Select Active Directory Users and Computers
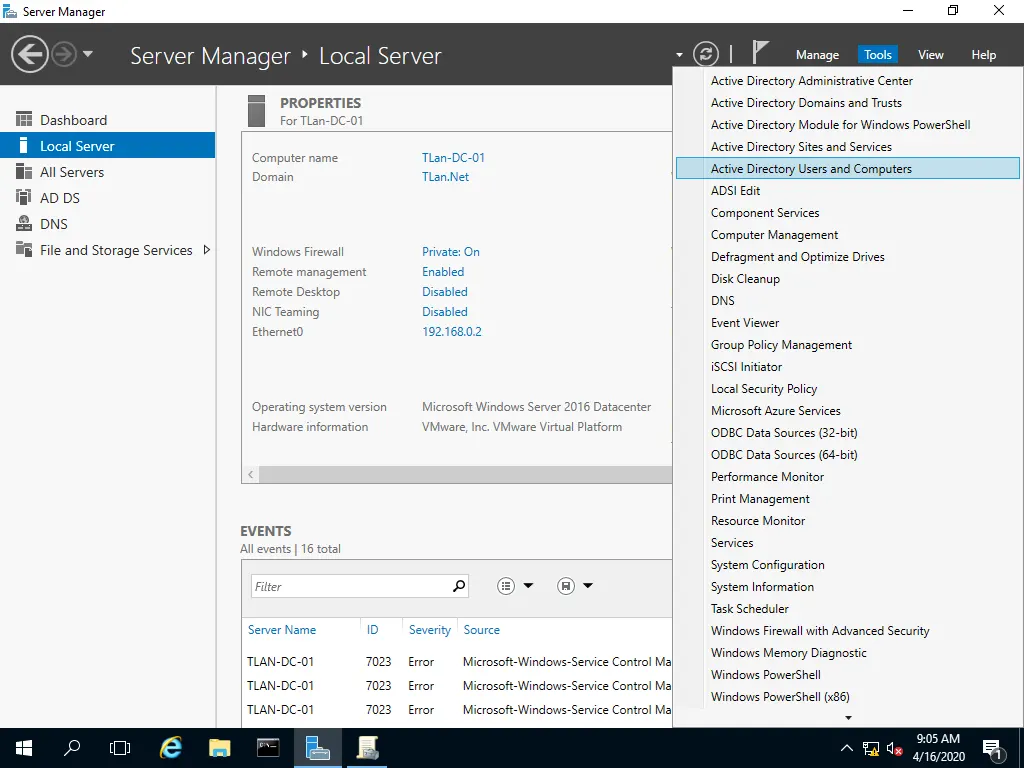This screenshot has height=768, width=1024. point(811,169)
